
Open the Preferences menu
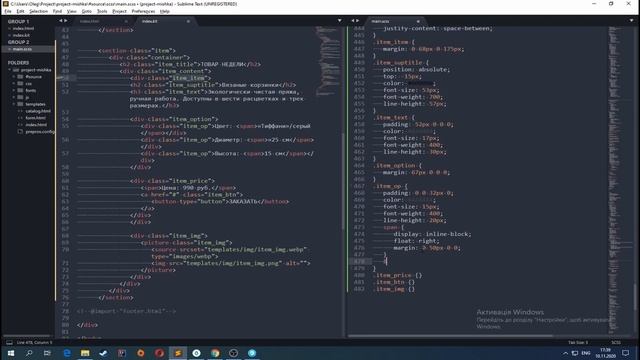tap(143, 11)
